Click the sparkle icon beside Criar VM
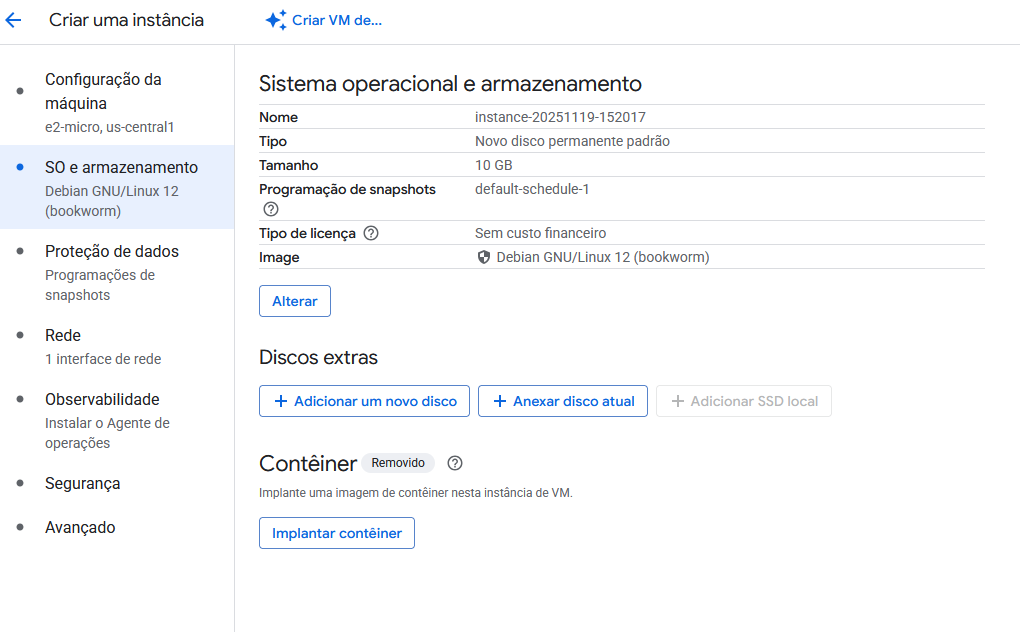Screen dimensions: 1020x632 [x=276, y=20]
